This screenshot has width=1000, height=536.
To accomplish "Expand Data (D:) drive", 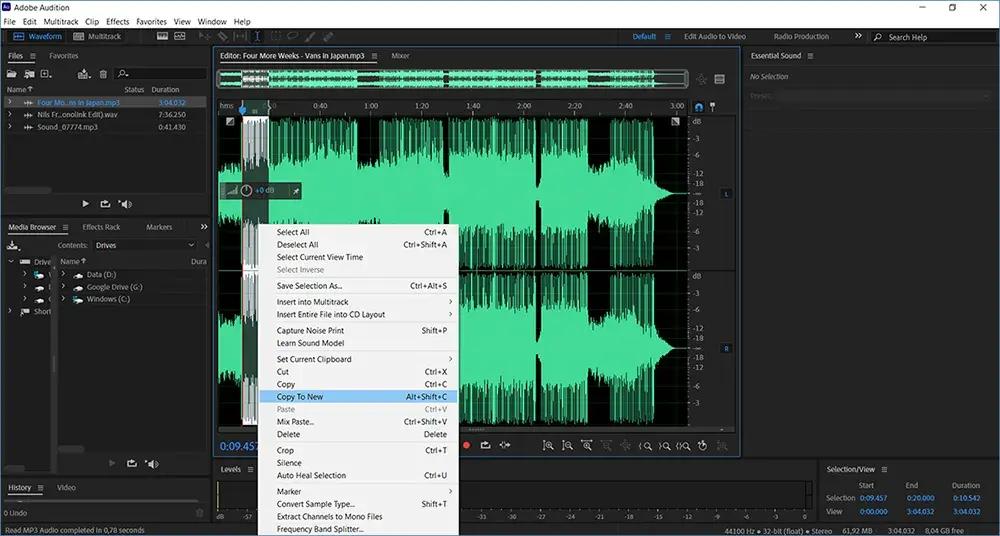I will coord(63,274).
